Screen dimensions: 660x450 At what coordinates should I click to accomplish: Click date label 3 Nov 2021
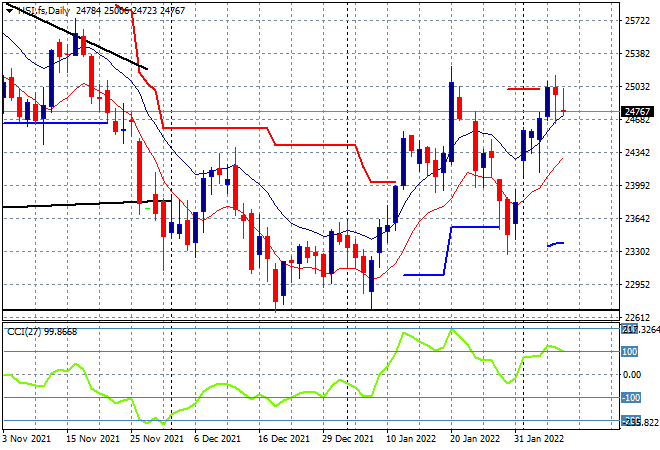pos(26,439)
